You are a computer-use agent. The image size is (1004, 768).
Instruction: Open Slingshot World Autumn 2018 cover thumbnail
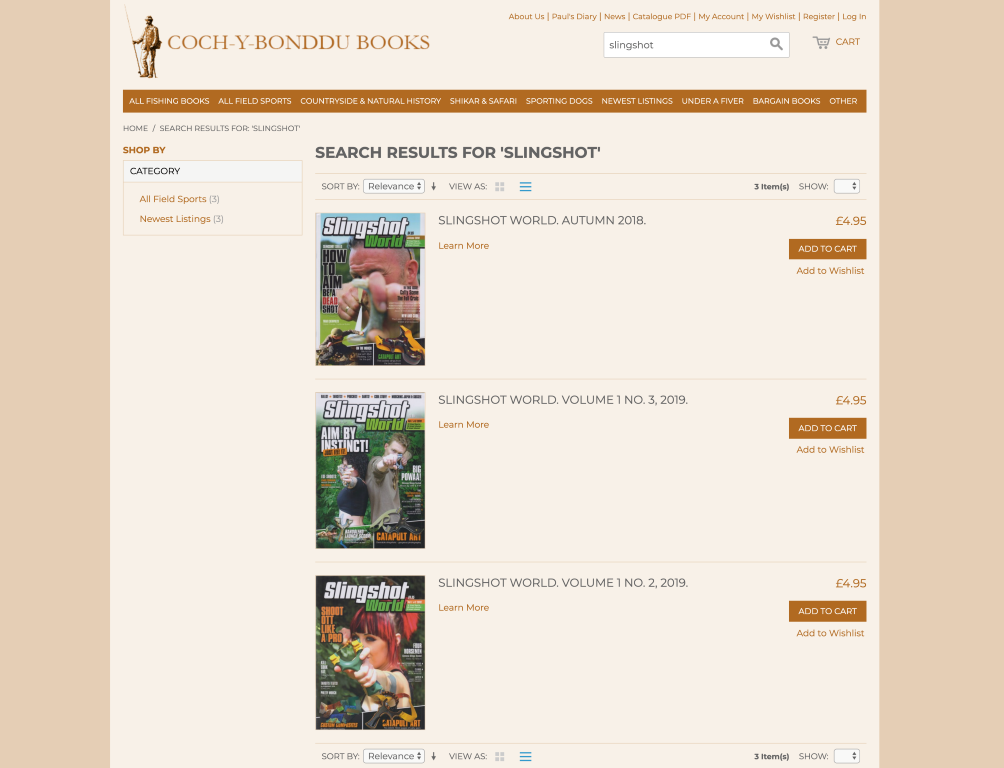370,290
